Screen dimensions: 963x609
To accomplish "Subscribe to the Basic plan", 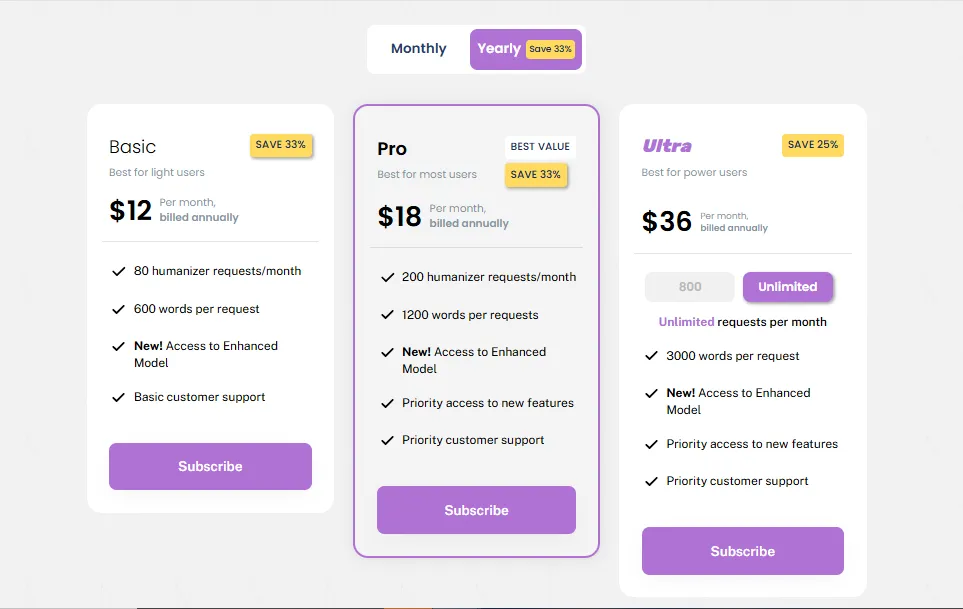I will [210, 466].
